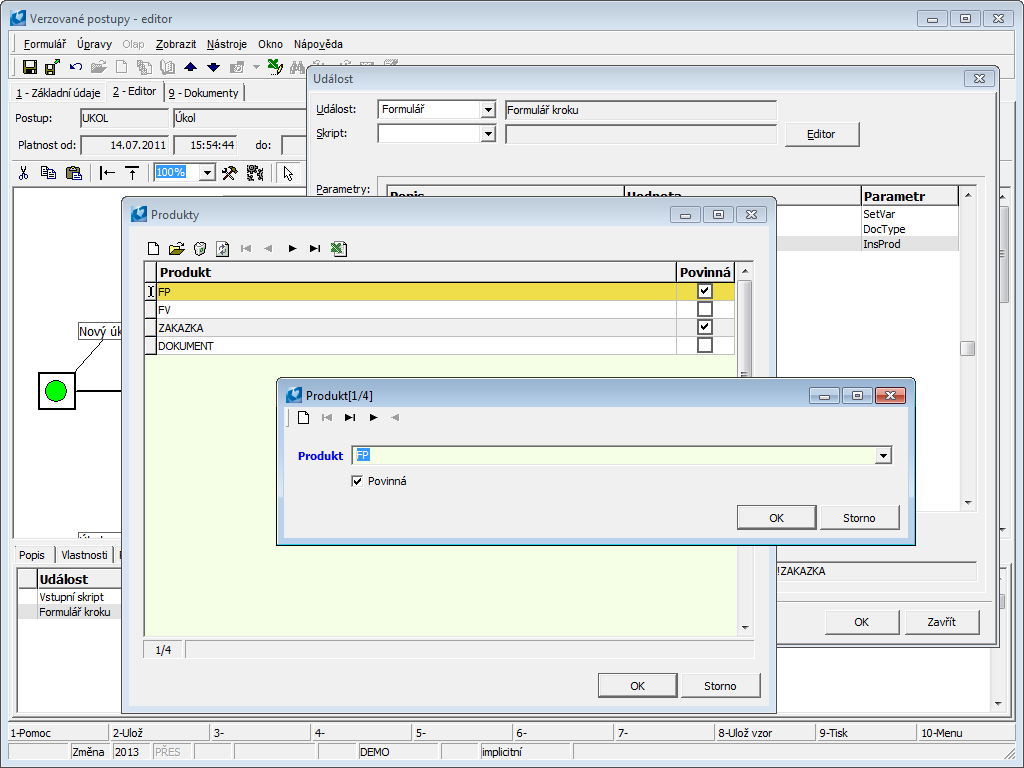The image size is (1024, 768).
Task: Click the blue down arrow icon
Action: click(214, 67)
